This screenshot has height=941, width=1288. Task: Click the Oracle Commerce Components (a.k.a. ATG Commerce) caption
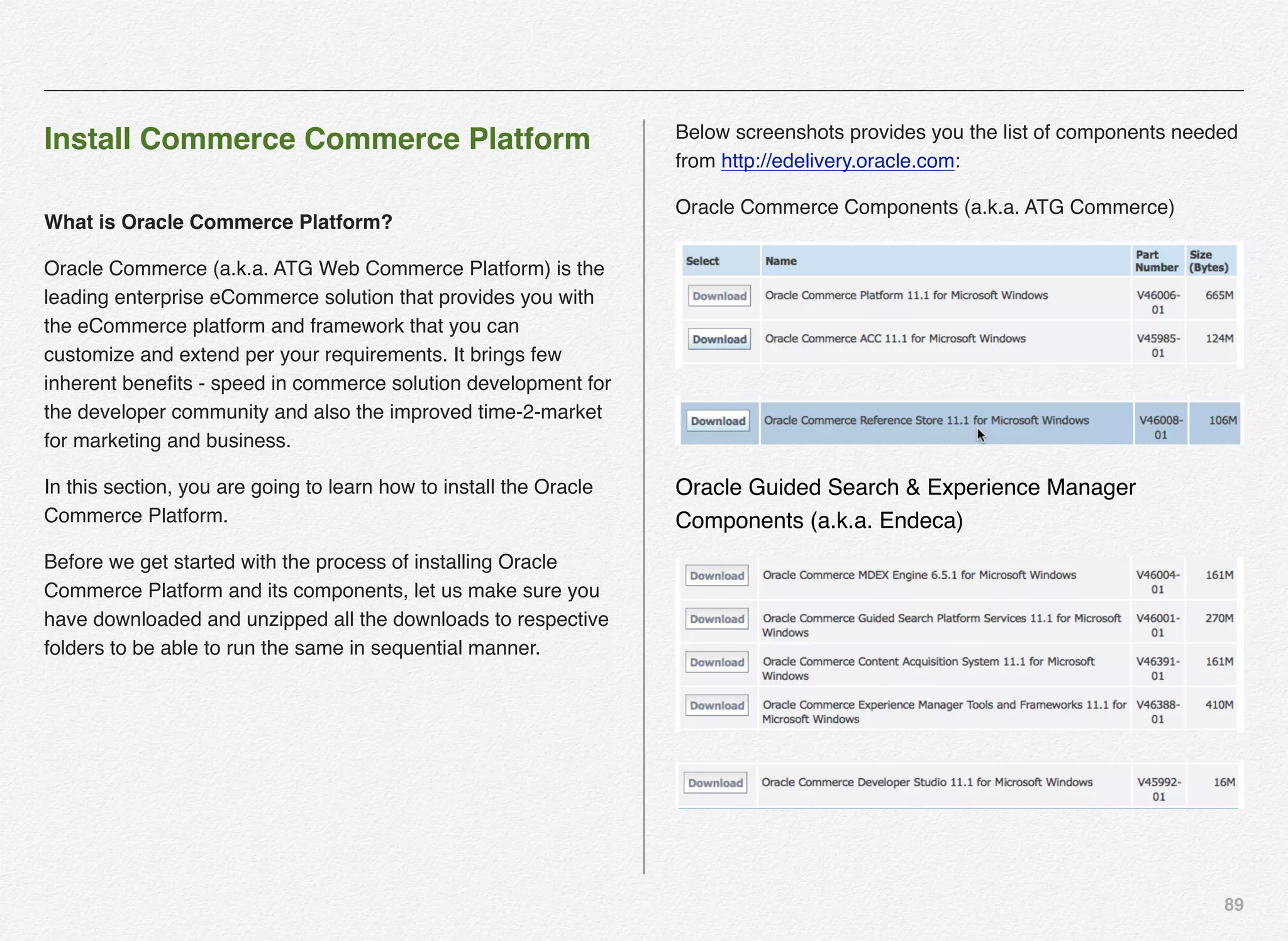(x=924, y=207)
